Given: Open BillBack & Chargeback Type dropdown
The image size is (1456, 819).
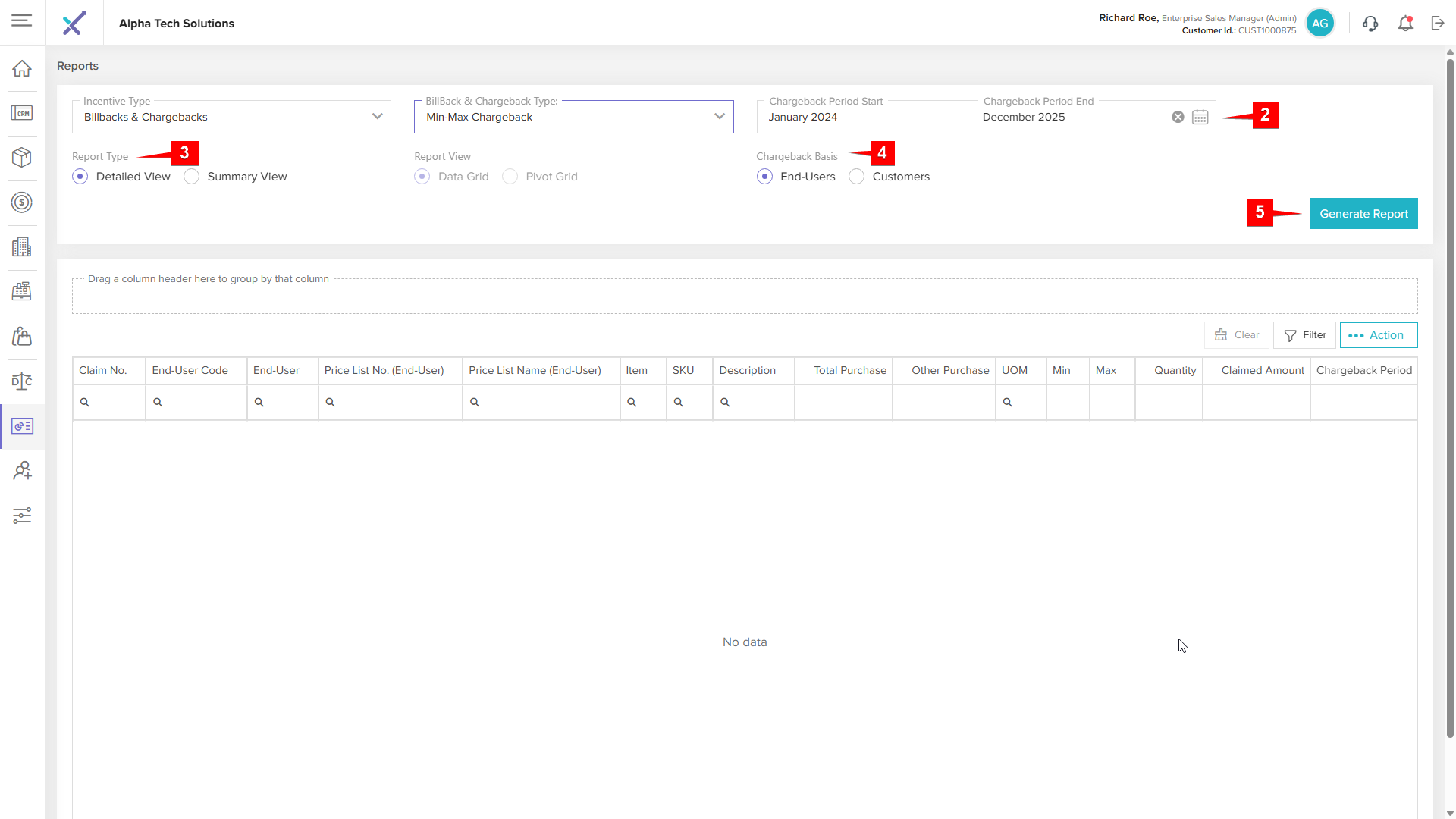Looking at the screenshot, I should [719, 117].
